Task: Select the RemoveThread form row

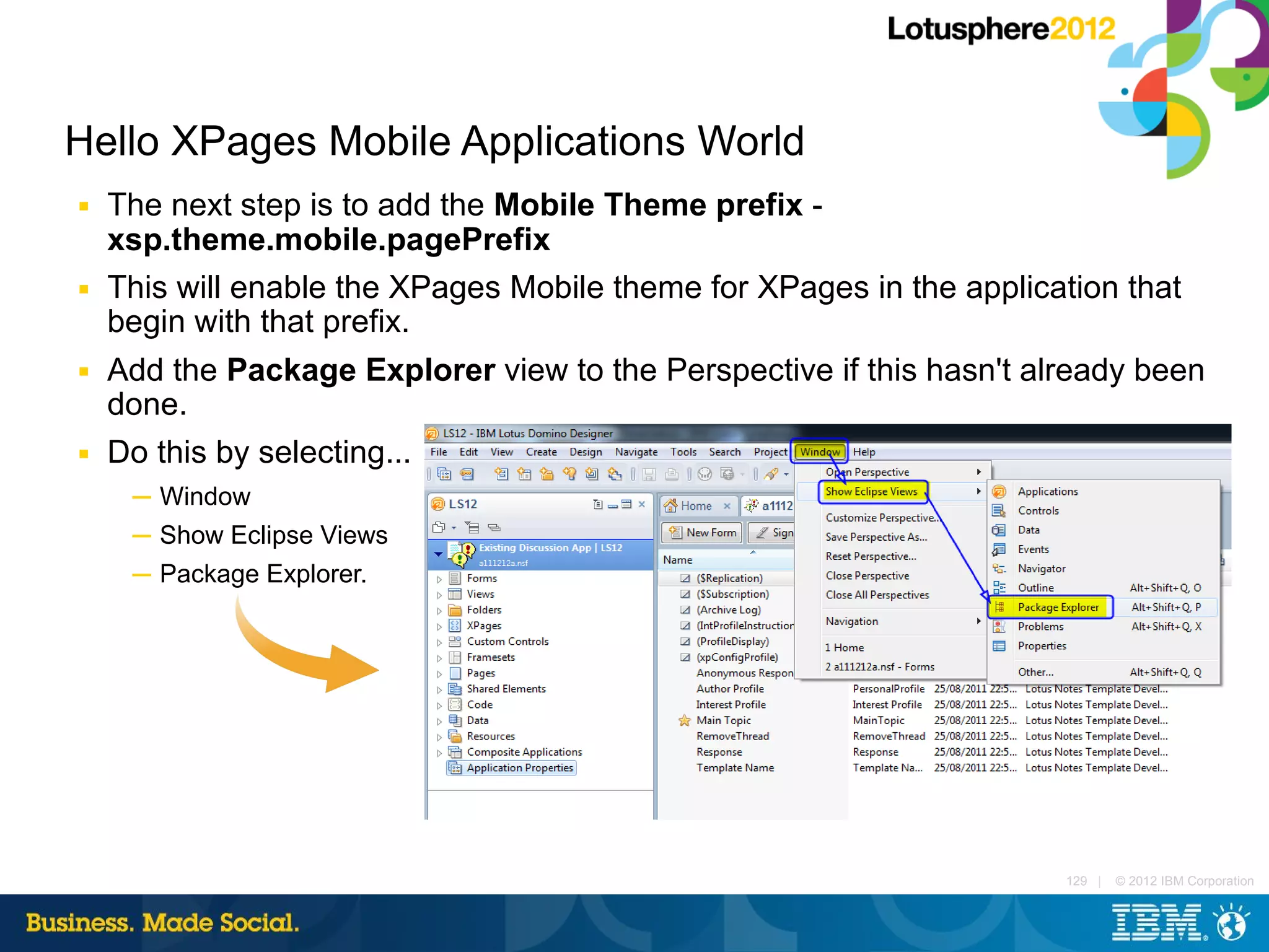Action: 732,736
